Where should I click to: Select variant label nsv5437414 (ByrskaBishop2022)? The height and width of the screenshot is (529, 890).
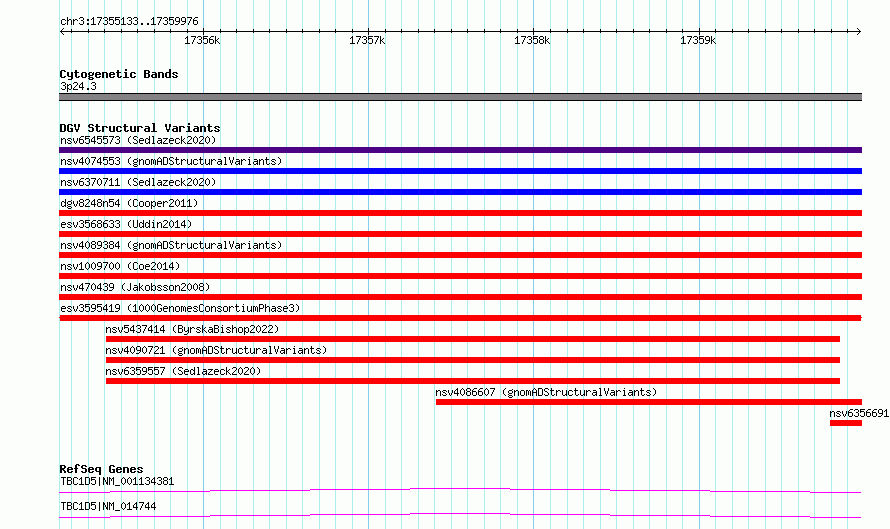tap(192, 329)
